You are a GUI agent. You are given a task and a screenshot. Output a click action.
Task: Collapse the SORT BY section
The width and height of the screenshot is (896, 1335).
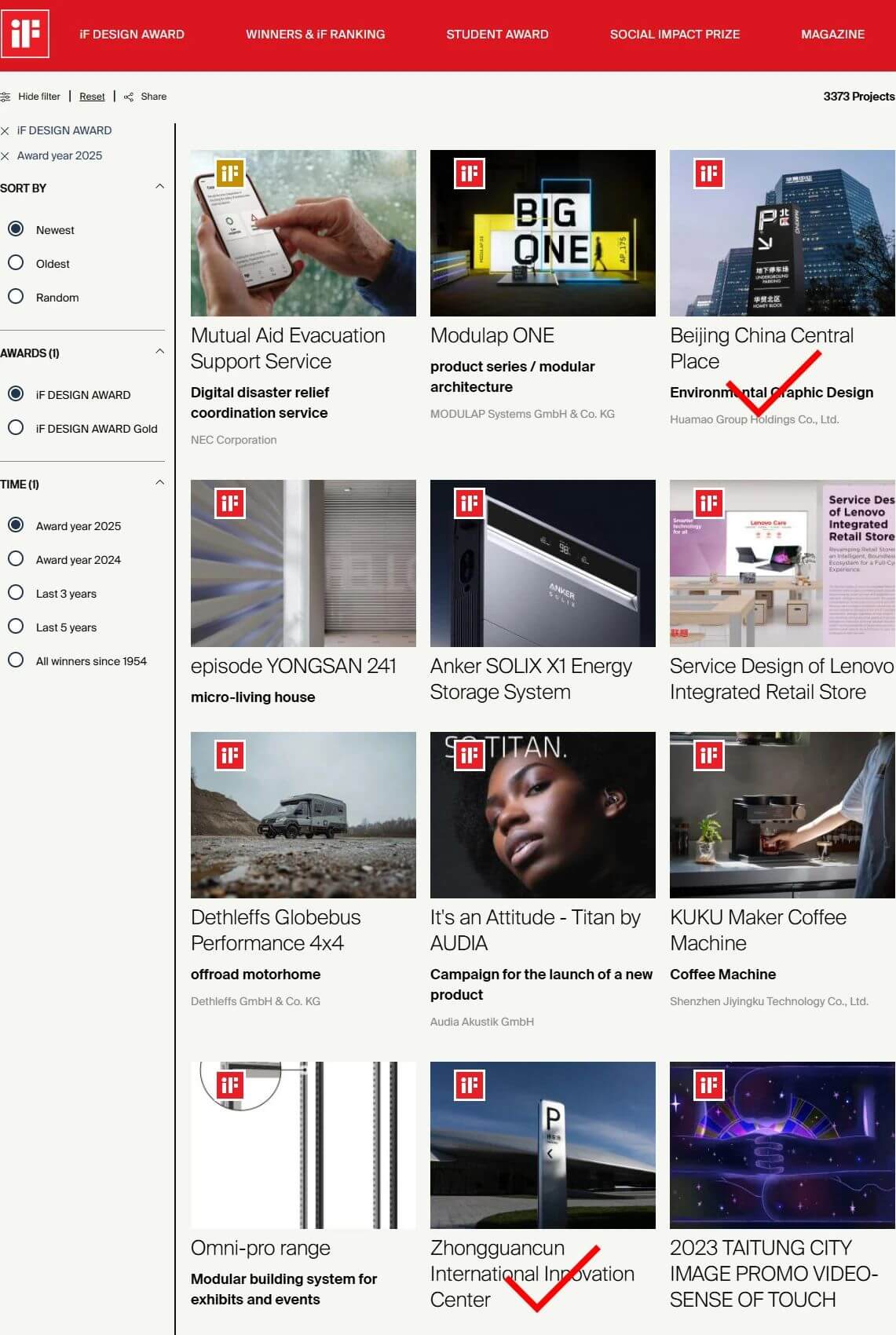159,187
